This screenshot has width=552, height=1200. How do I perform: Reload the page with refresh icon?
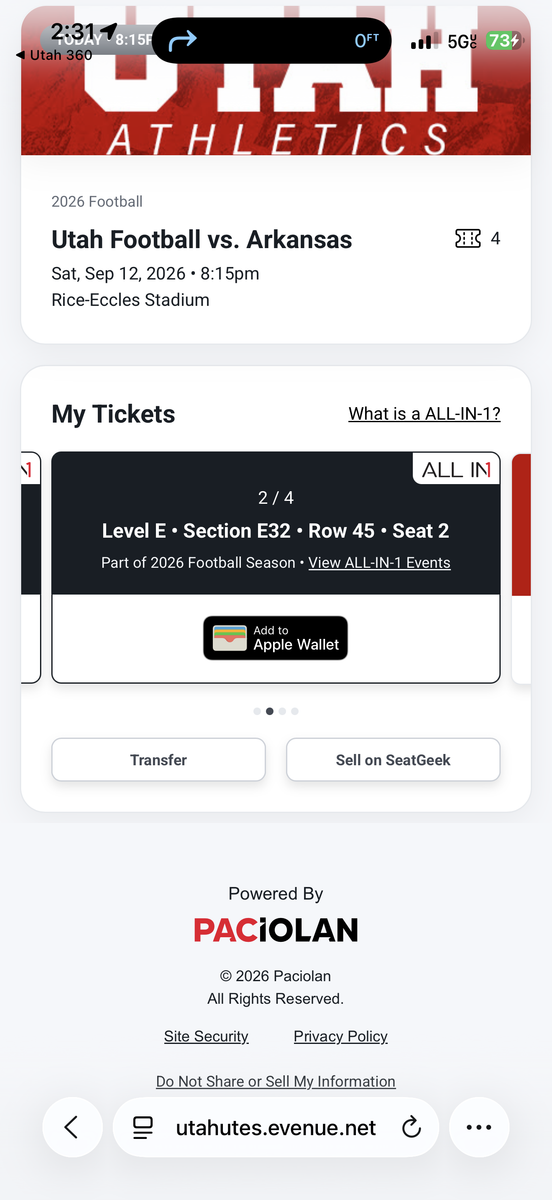click(411, 1128)
